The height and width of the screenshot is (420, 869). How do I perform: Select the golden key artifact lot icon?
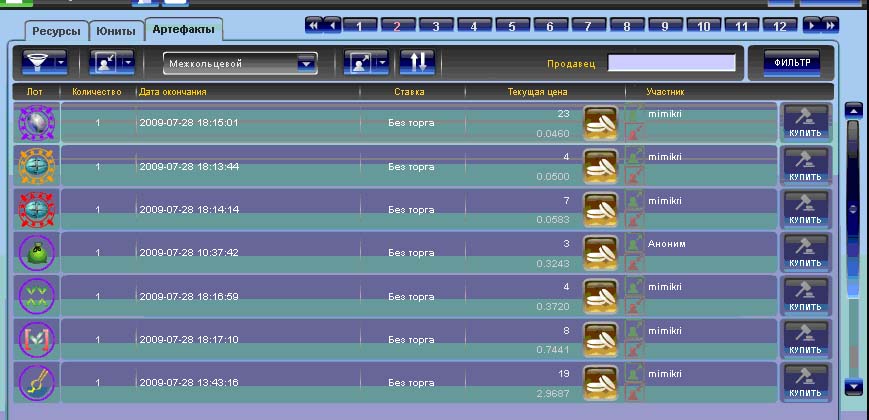(x=35, y=383)
